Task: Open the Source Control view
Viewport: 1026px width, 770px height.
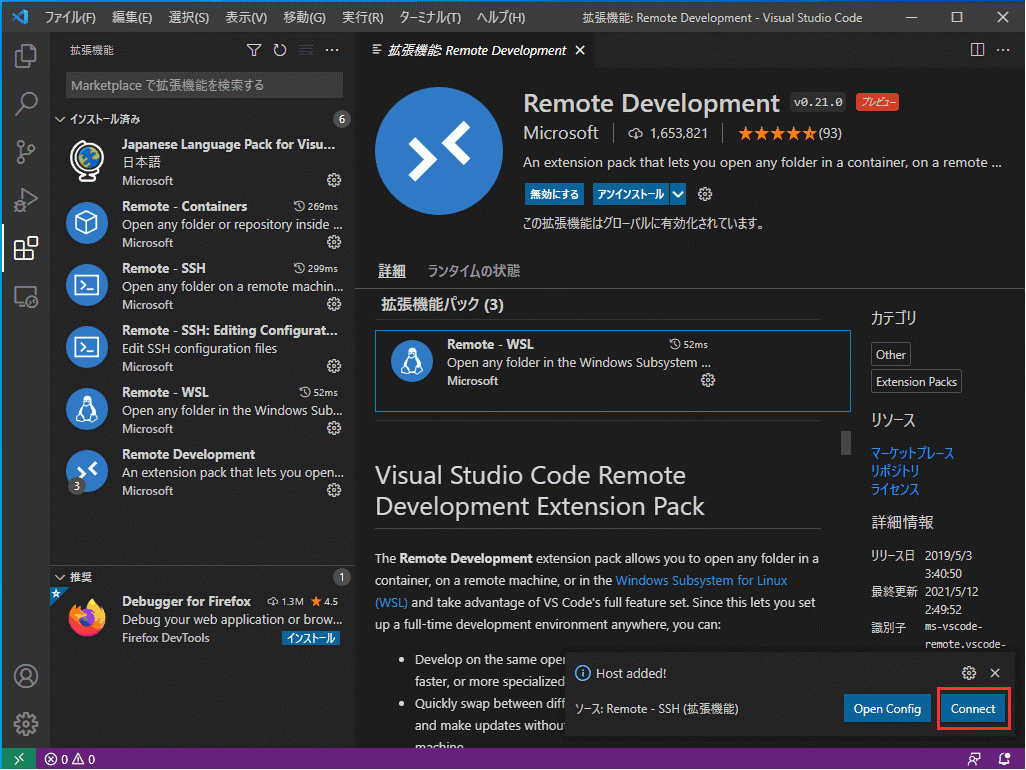Action: [x=26, y=152]
